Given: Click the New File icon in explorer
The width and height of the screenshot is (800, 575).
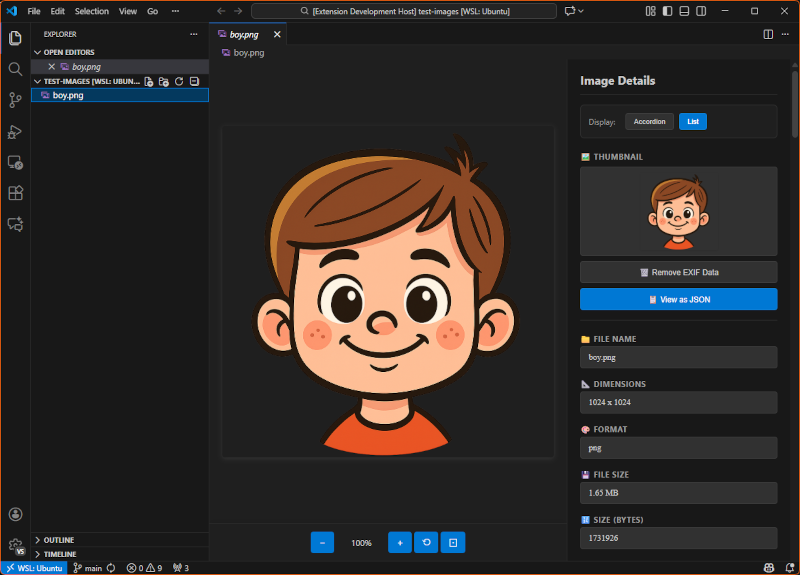Looking at the screenshot, I should point(148,81).
